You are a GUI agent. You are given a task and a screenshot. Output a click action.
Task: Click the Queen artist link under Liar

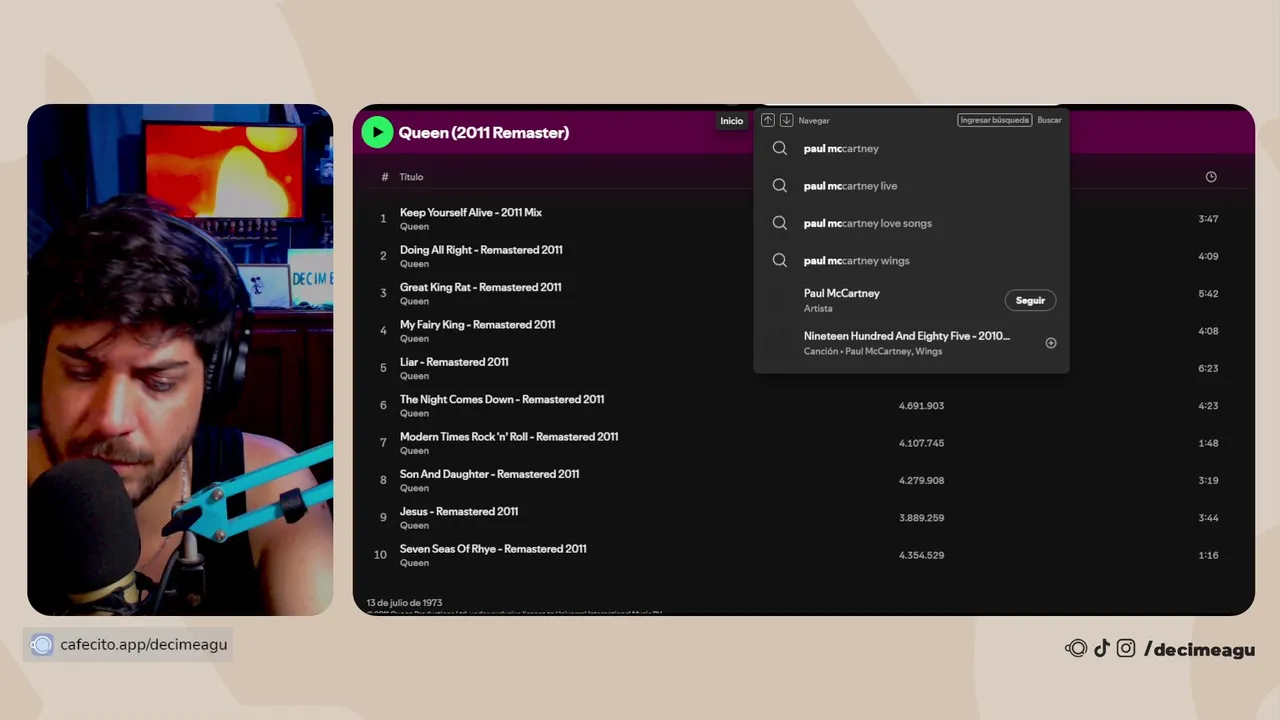click(x=414, y=376)
